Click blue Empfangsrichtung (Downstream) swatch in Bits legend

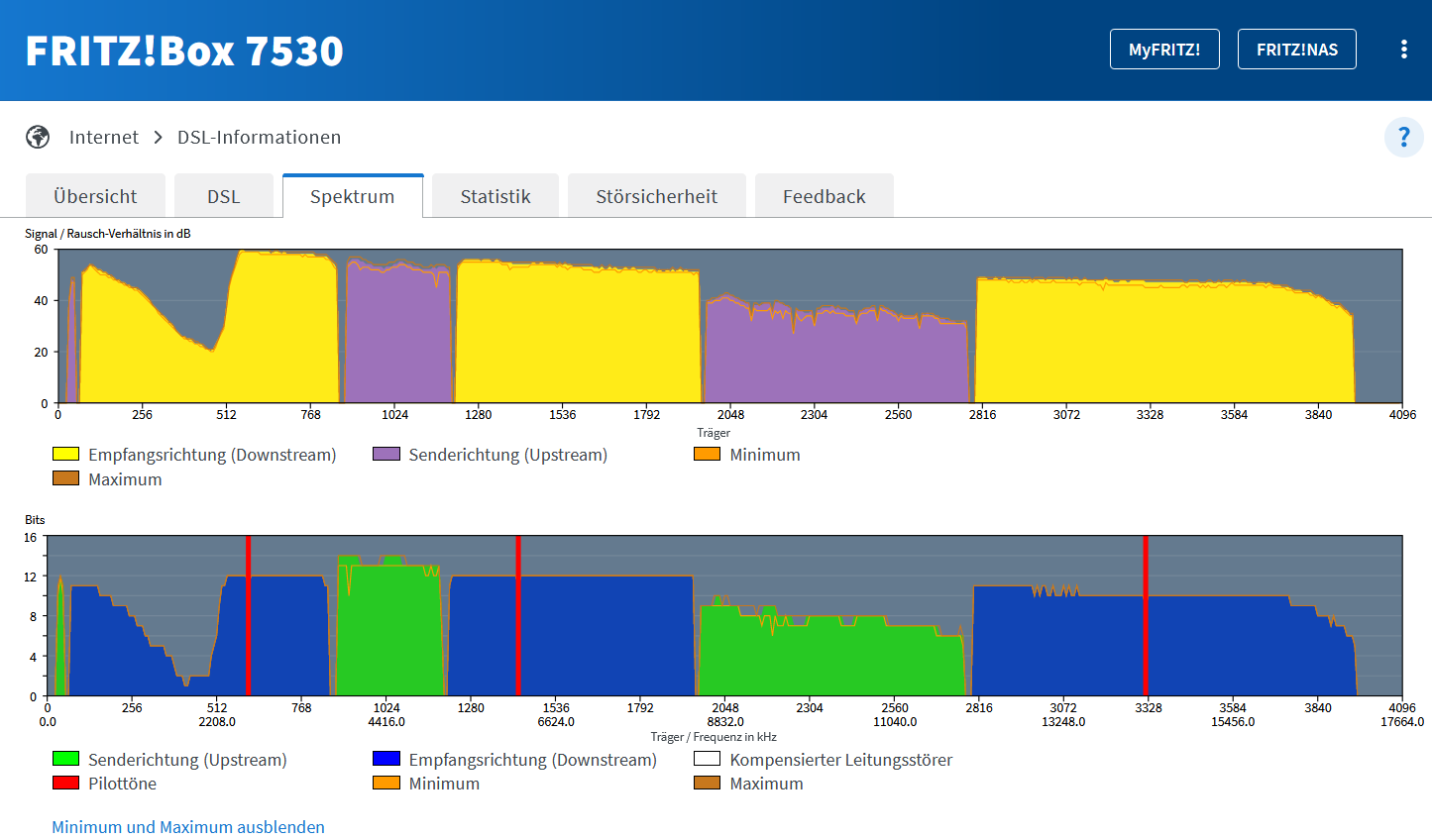tap(386, 759)
